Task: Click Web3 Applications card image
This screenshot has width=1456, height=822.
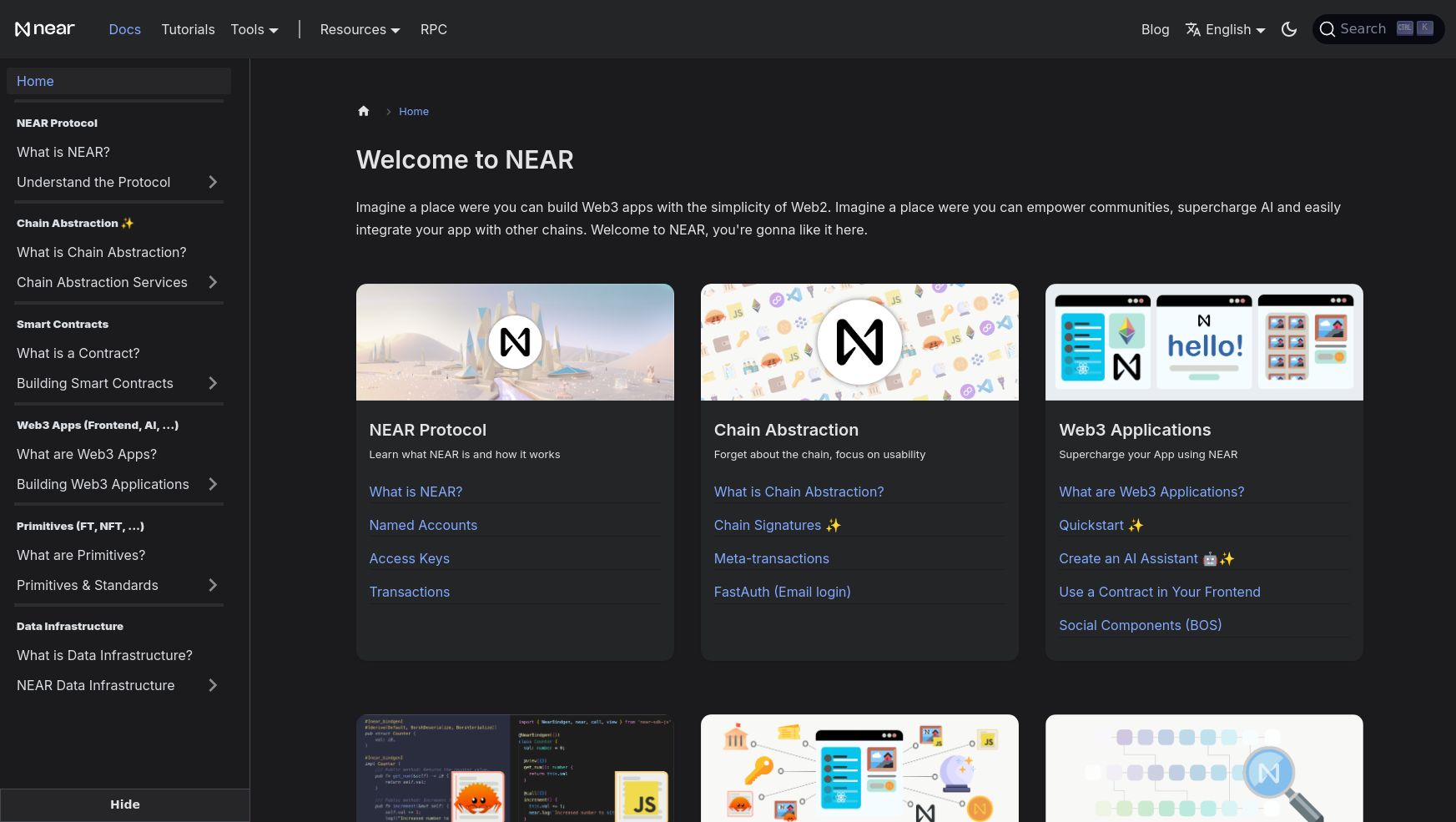Action: (x=1204, y=342)
